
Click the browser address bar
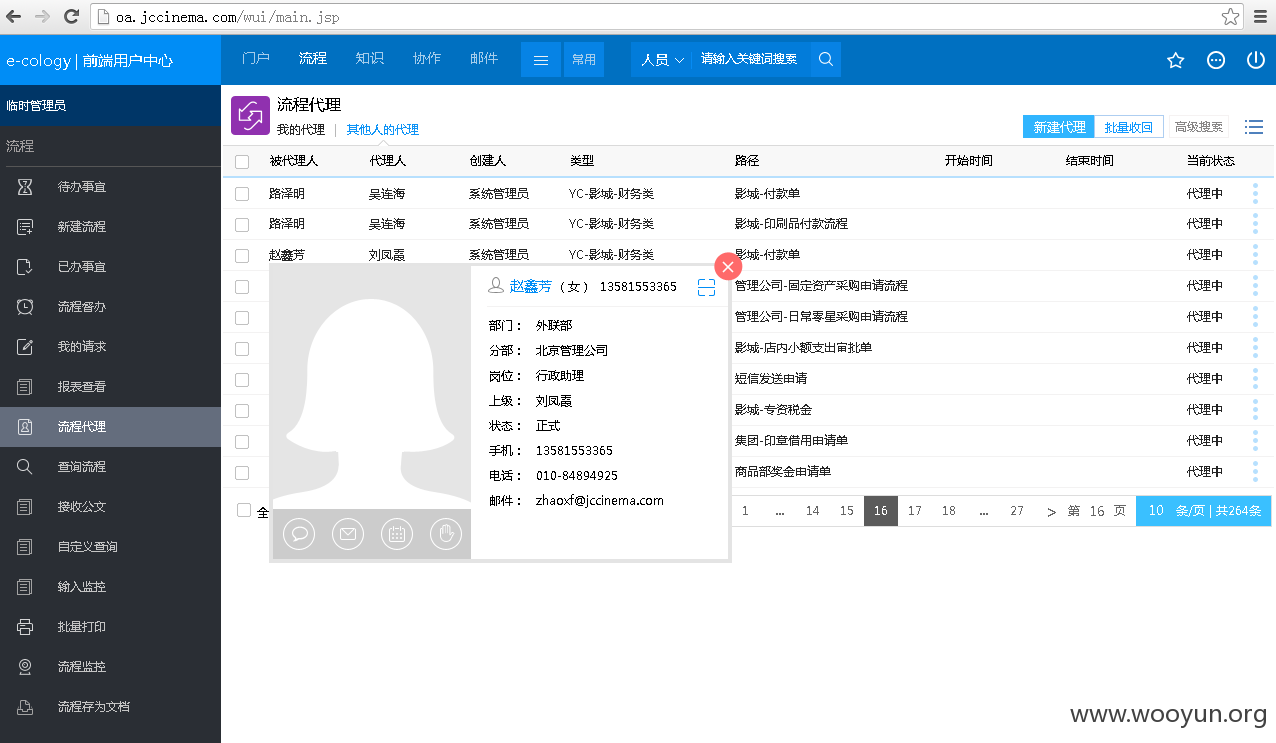666,16
